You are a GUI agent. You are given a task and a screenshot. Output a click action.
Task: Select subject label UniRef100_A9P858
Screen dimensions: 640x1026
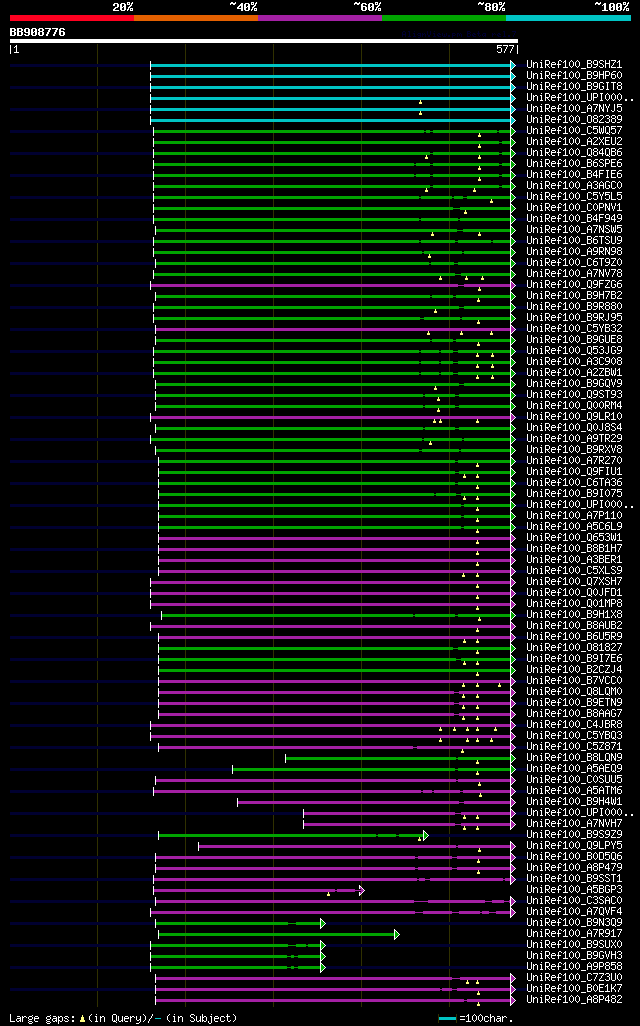click(574, 966)
